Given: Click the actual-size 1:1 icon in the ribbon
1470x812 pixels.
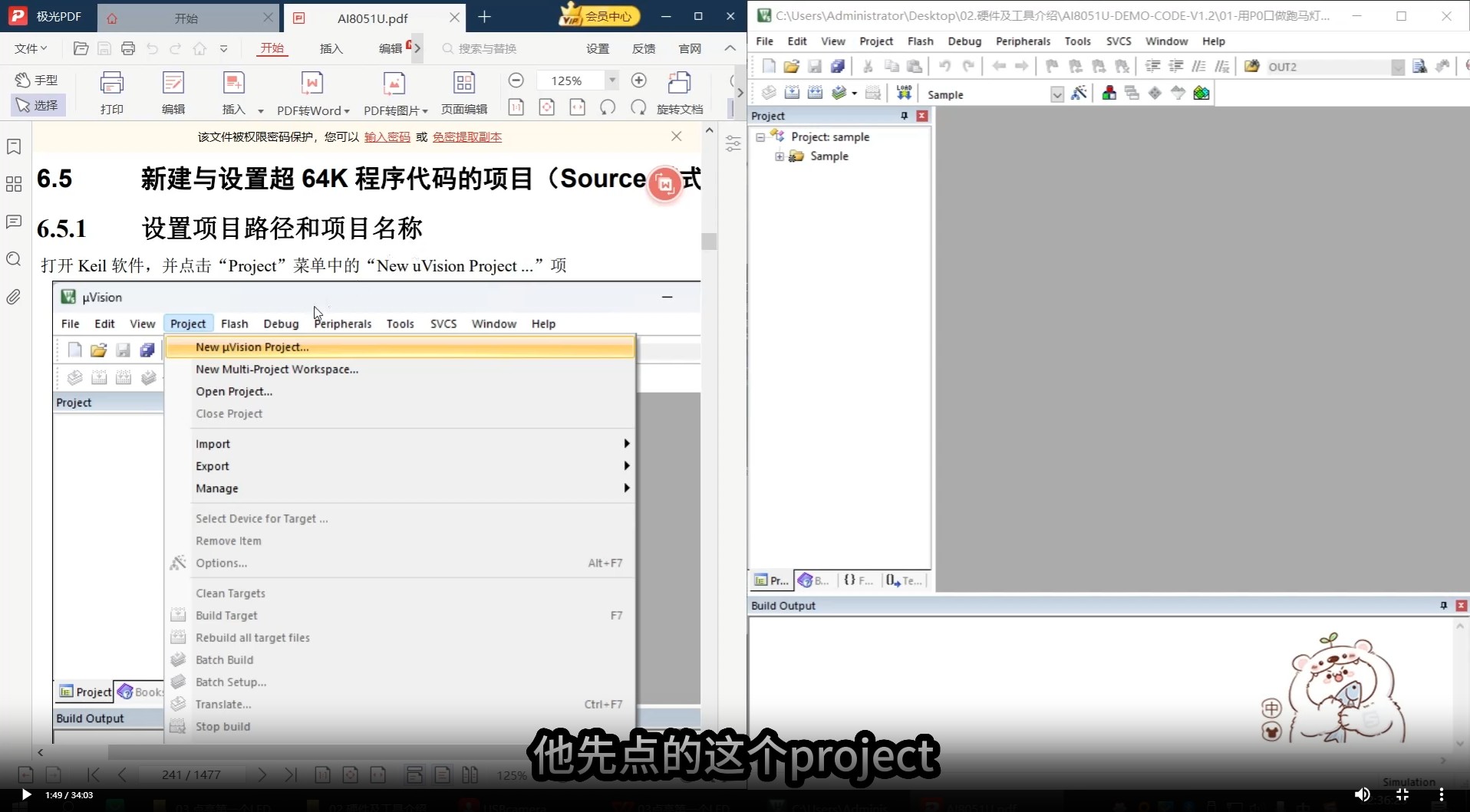Looking at the screenshot, I should [516, 107].
